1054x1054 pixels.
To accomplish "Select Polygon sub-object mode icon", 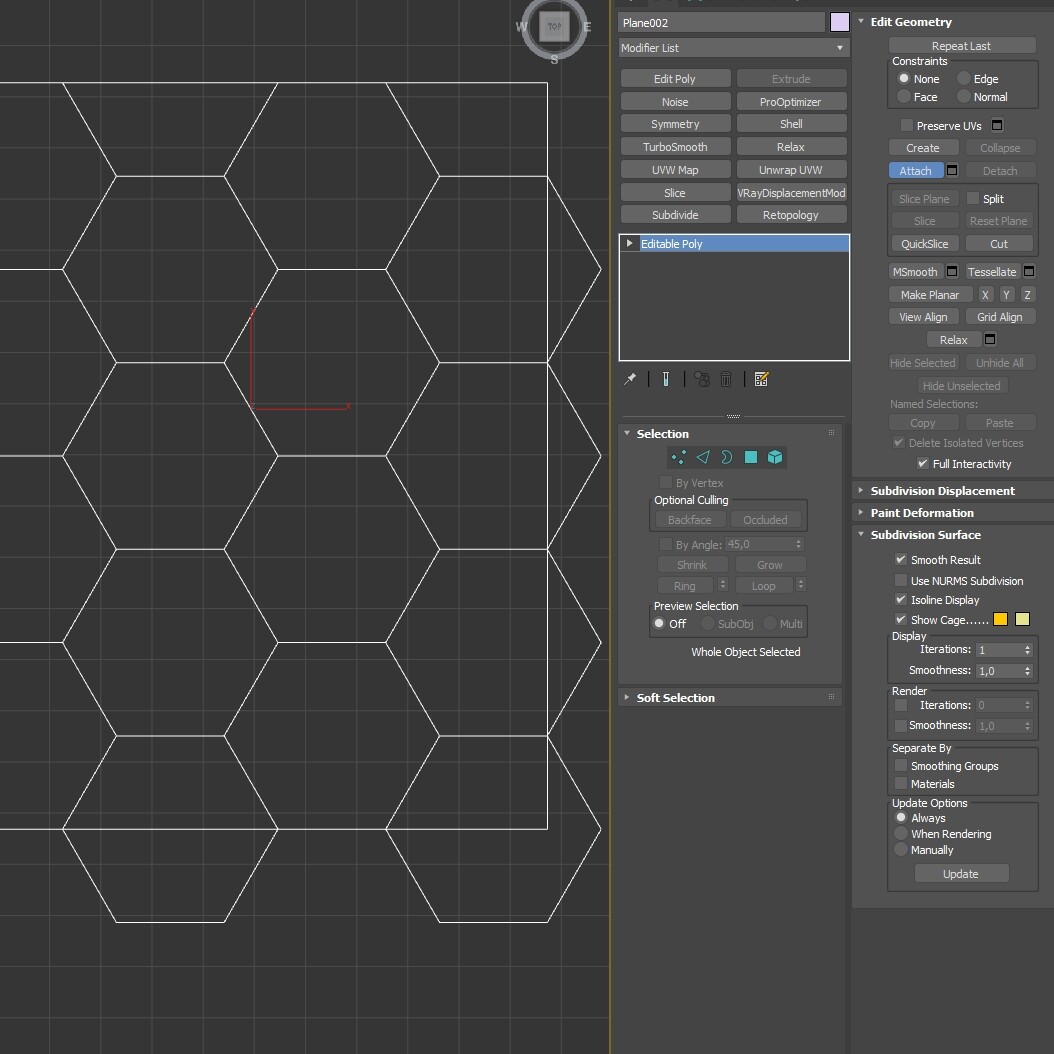I will (x=751, y=457).
